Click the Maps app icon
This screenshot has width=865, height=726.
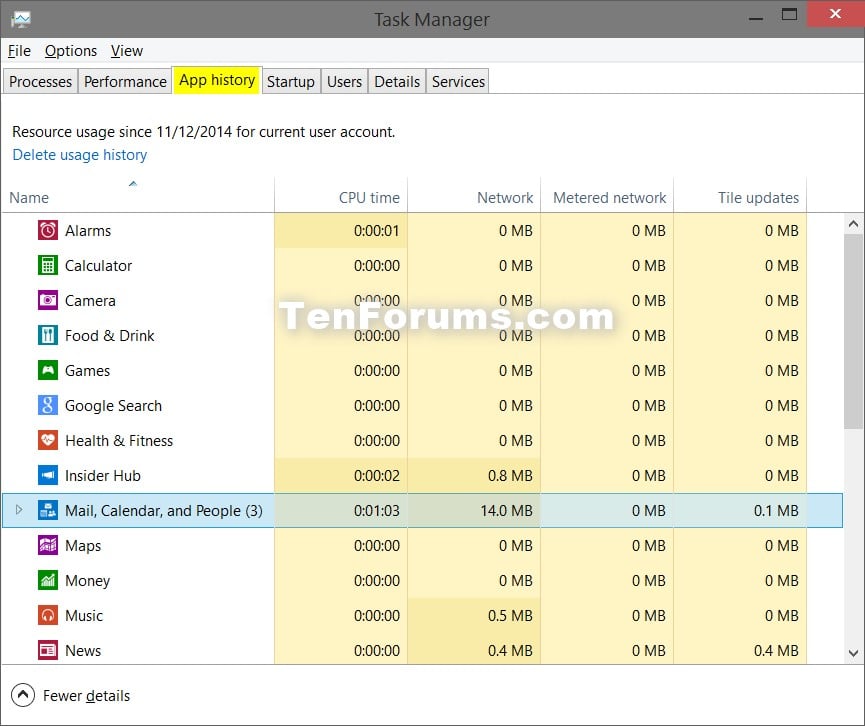[48, 546]
